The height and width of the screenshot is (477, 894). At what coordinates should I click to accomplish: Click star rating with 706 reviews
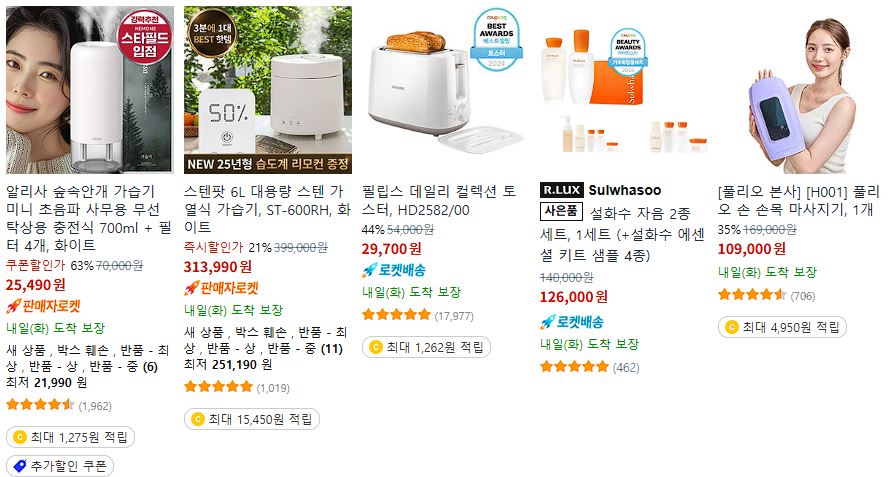752,295
